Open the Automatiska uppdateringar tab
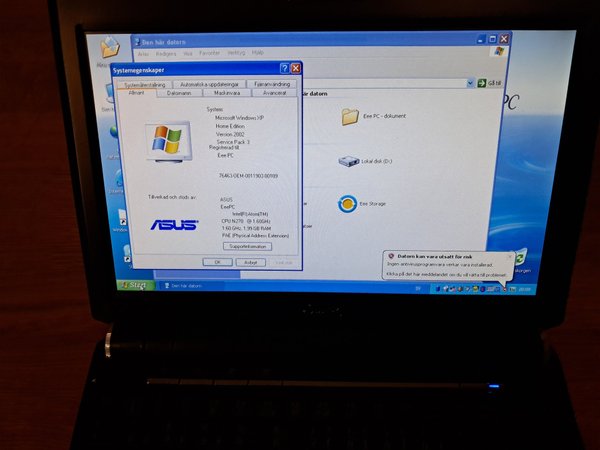 (x=208, y=84)
